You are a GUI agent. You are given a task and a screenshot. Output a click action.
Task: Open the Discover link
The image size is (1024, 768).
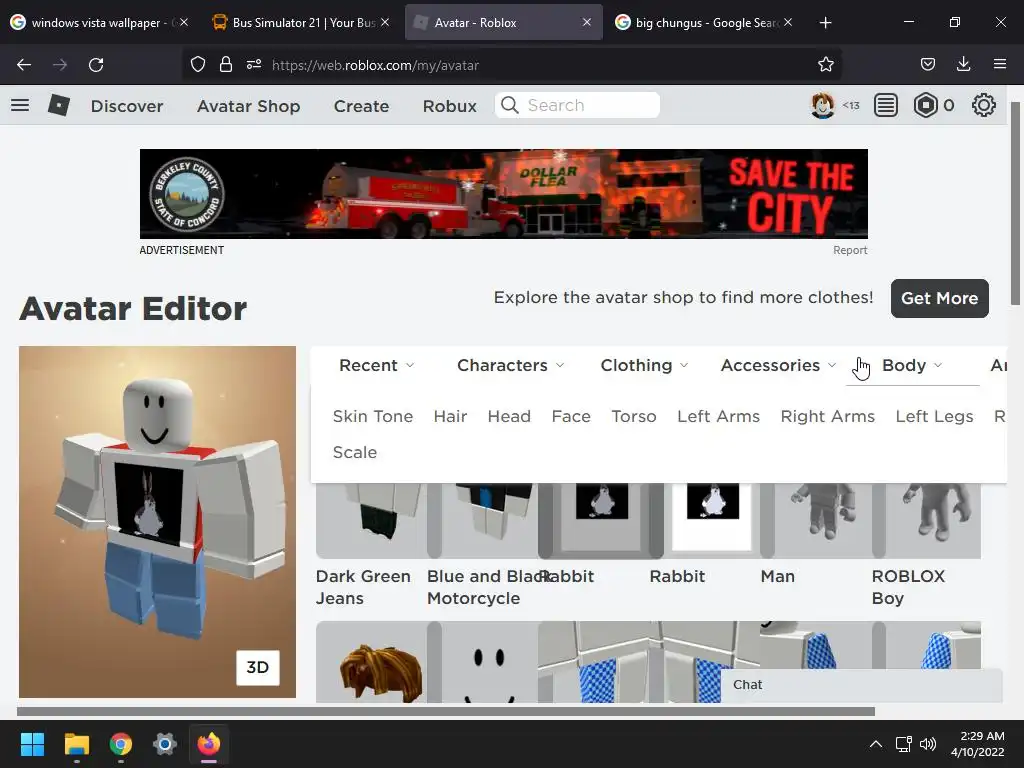[x=127, y=106]
